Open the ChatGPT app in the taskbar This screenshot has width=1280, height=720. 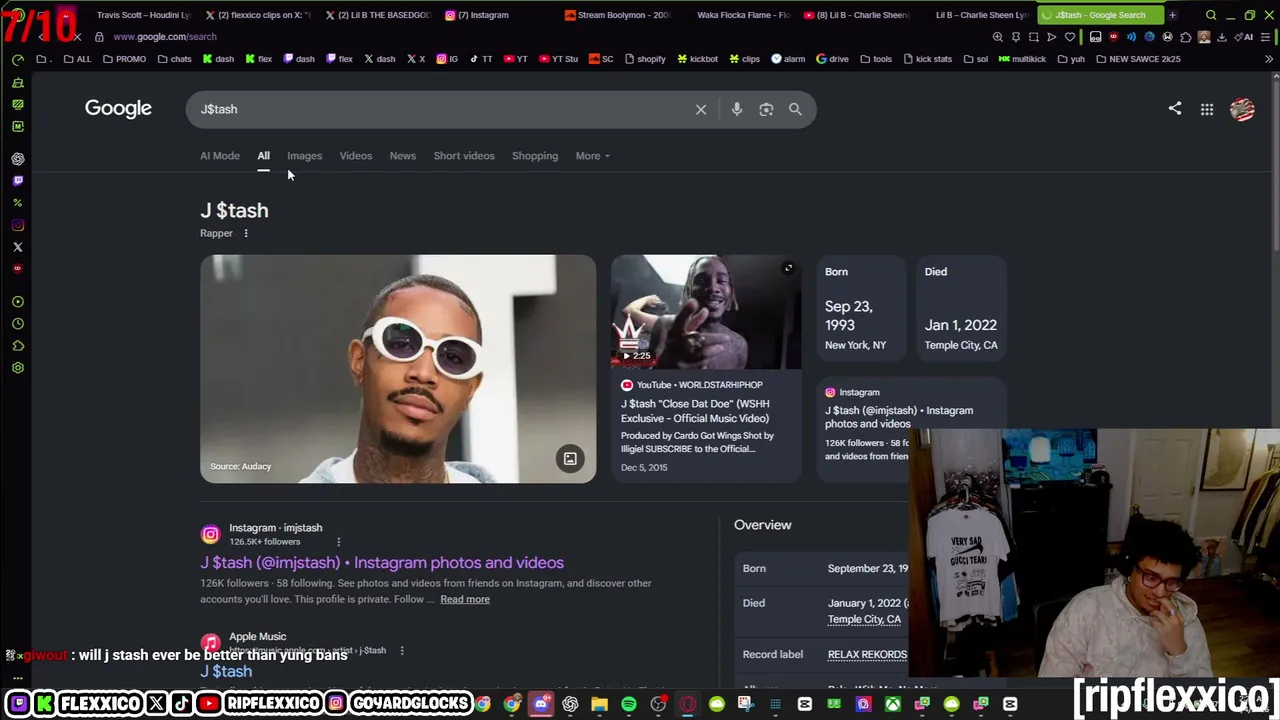click(x=570, y=704)
